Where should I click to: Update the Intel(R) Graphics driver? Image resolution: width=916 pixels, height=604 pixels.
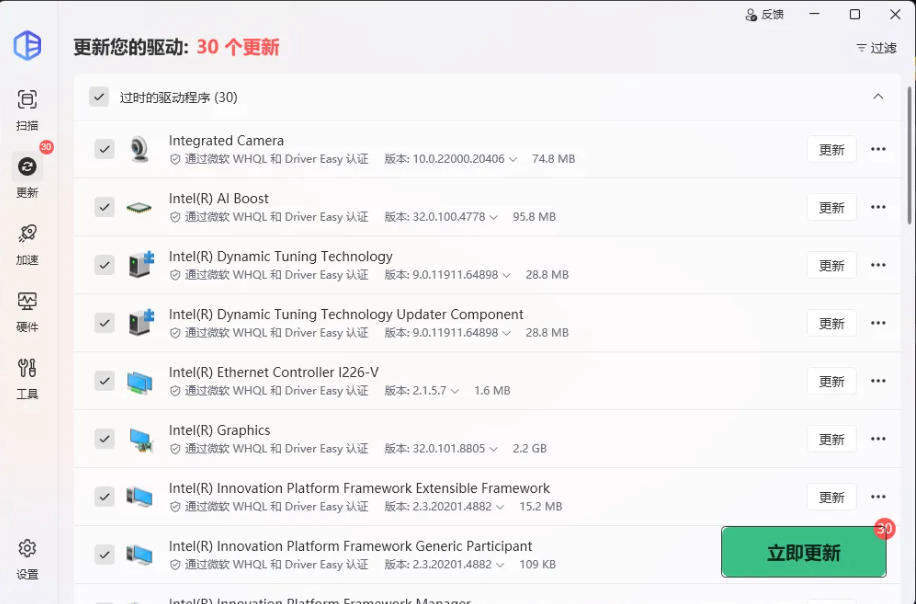(832, 439)
